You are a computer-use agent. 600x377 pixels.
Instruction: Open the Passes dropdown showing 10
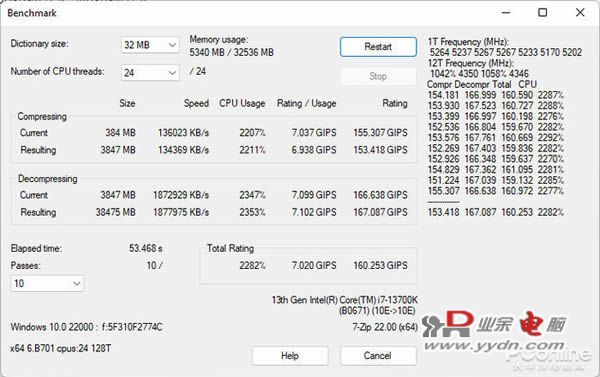click(47, 284)
